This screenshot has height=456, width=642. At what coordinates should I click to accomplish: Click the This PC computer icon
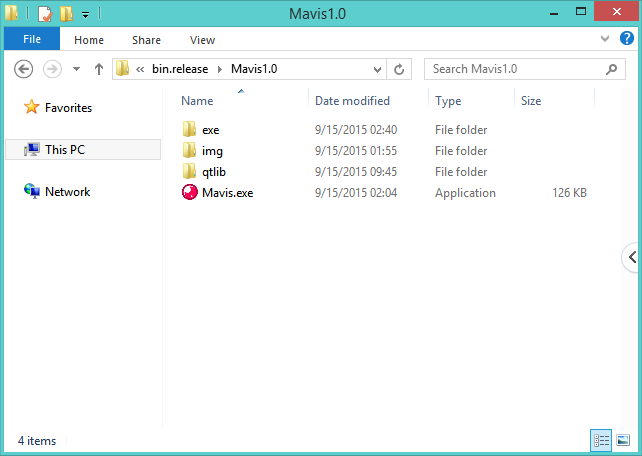click(x=32, y=149)
